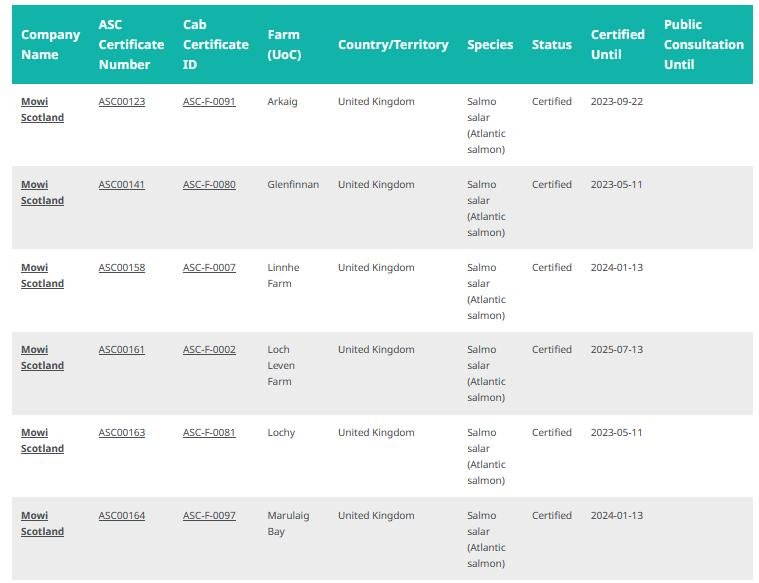Follow the ASC-F-0007 cab certificate link
Image resolution: width=759 pixels, height=583 pixels.
[209, 267]
